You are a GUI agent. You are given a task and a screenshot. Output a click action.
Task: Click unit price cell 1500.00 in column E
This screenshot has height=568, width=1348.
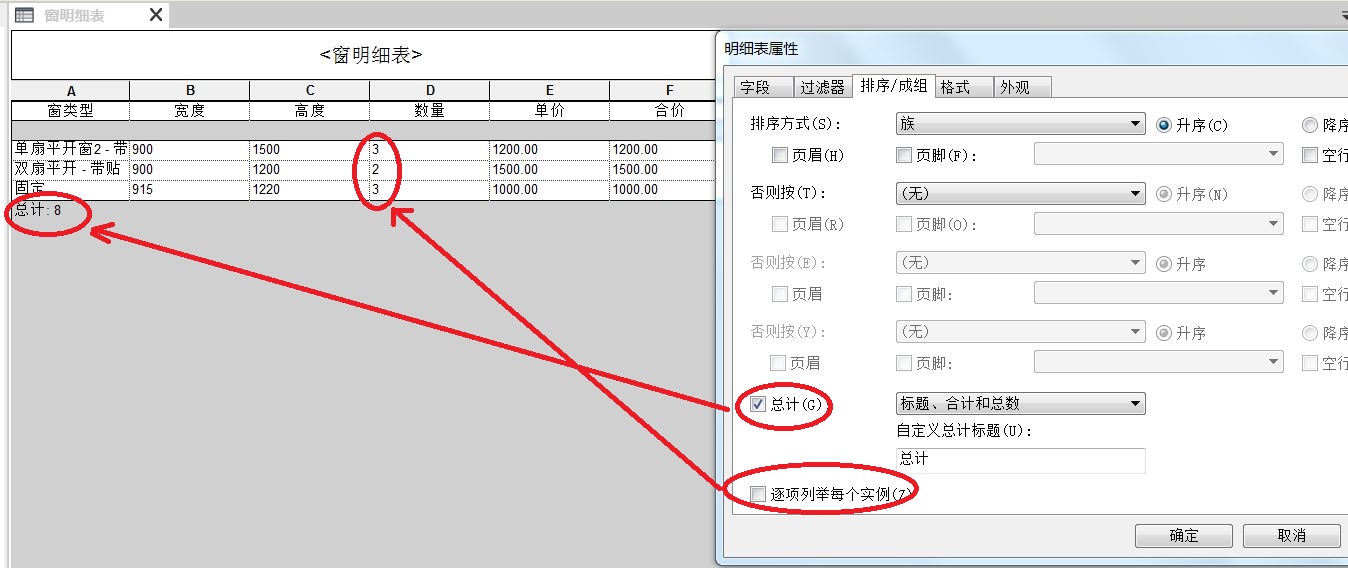pos(549,169)
